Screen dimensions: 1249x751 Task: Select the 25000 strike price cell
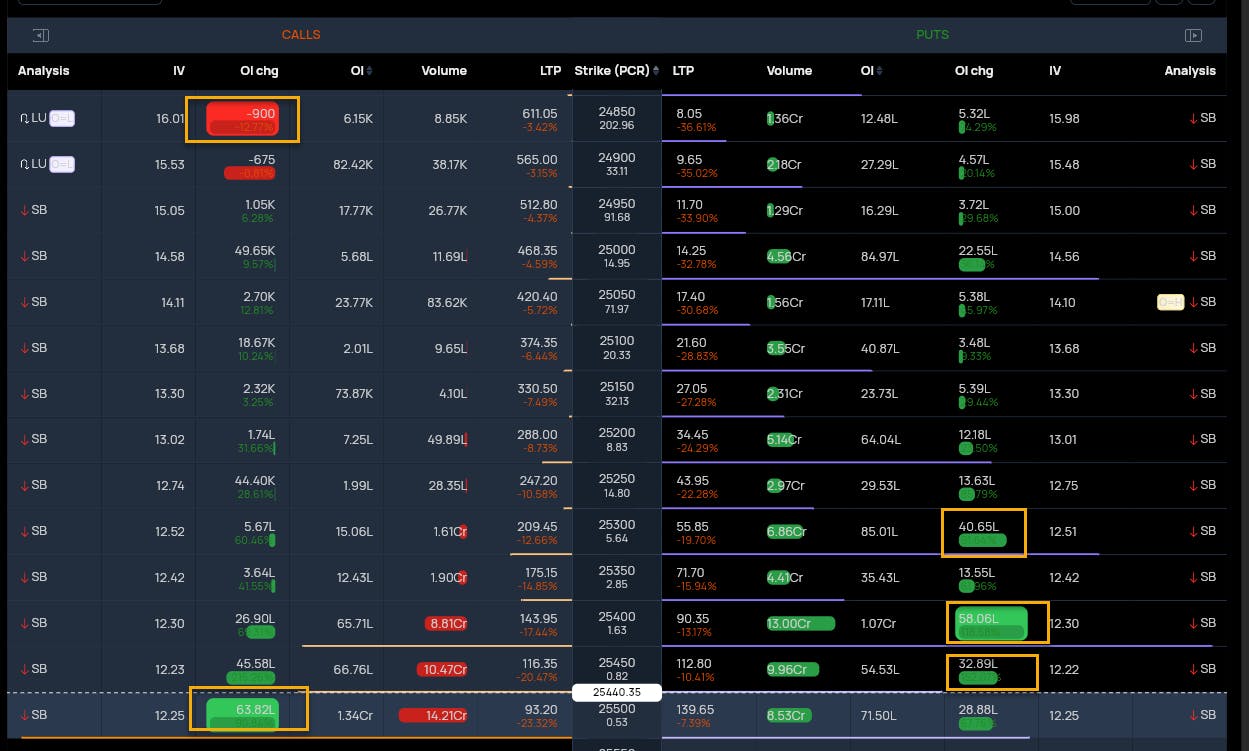[x=616, y=256]
